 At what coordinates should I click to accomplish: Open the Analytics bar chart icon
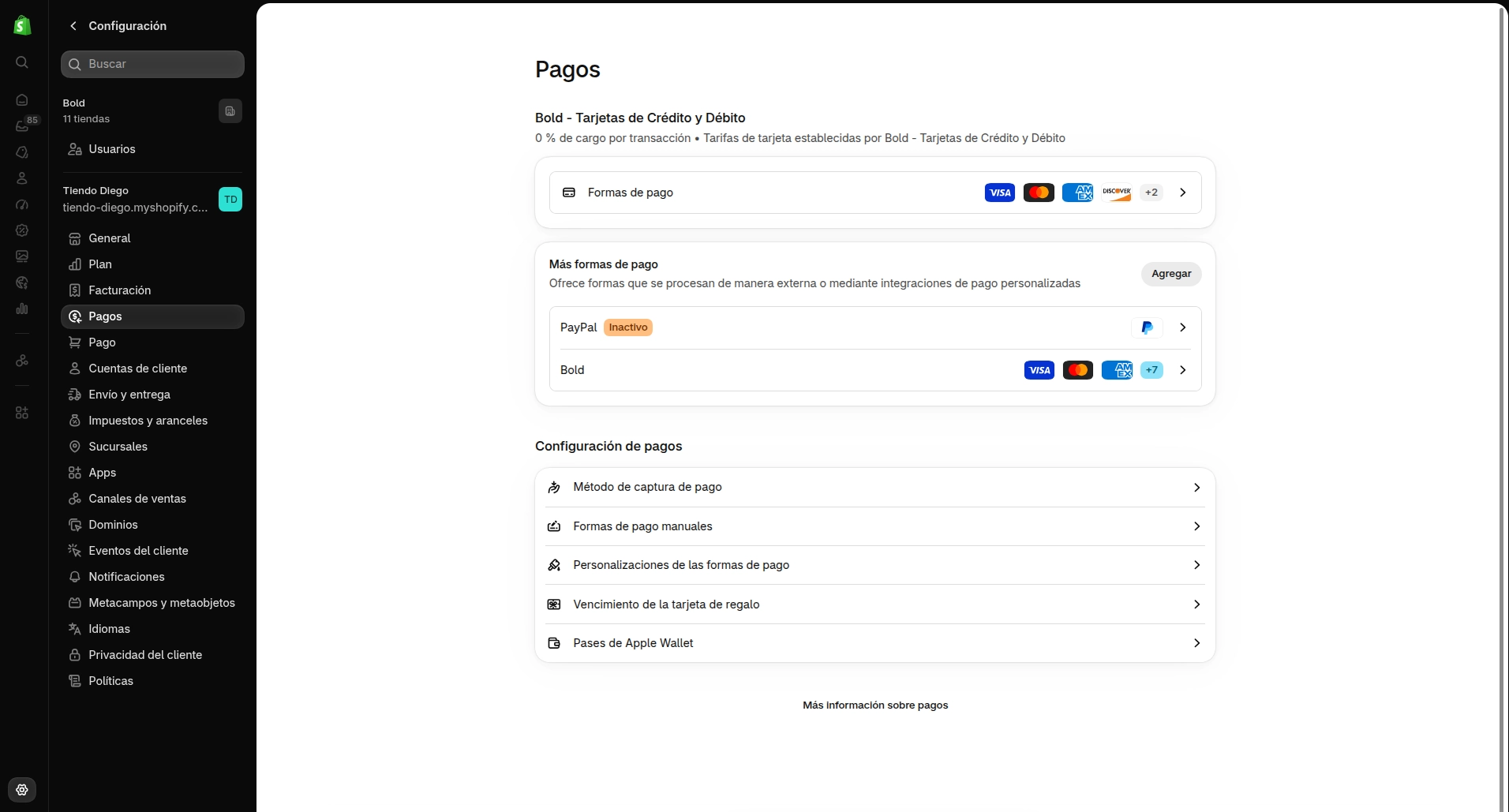(22, 309)
